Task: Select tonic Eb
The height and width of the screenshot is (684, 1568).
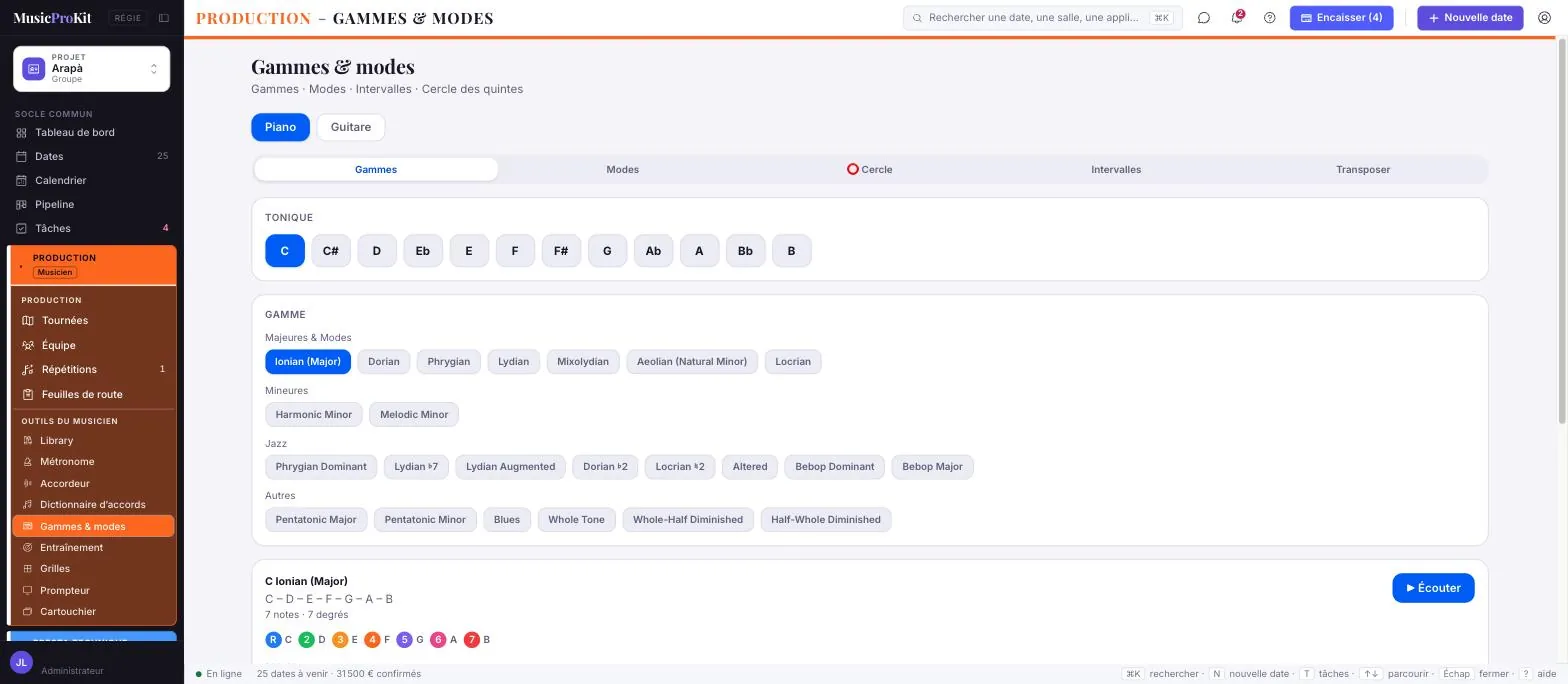Action: point(423,251)
